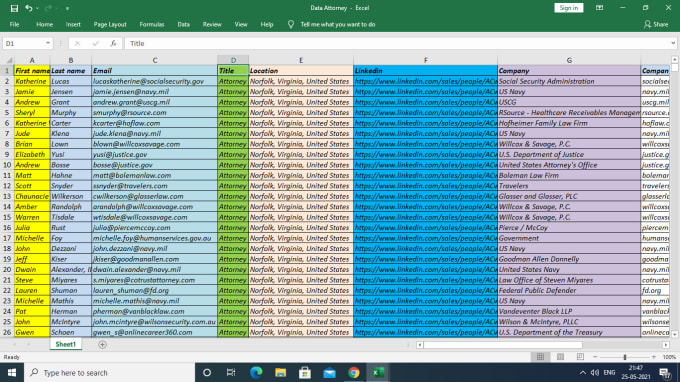
Task: Open Microsoft Edge from taskbar
Action: coord(256,372)
